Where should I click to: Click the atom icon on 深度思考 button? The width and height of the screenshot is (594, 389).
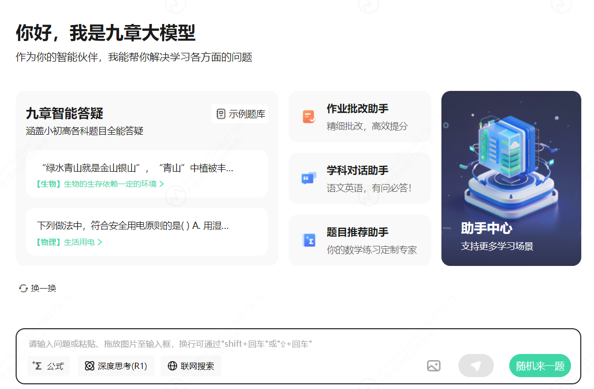pos(89,366)
